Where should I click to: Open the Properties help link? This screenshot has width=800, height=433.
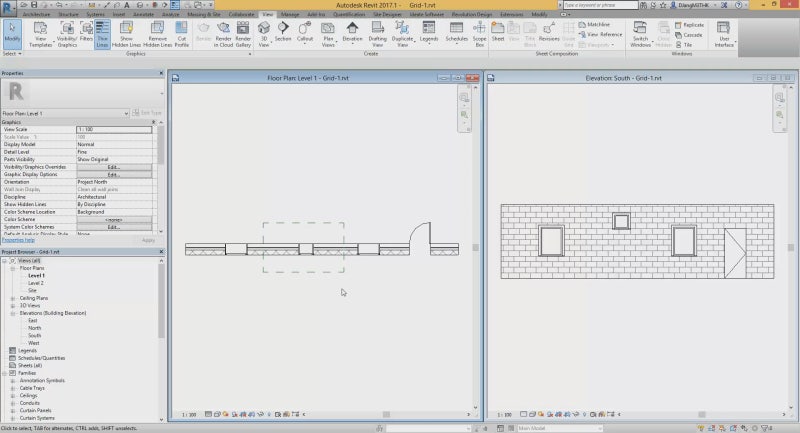tap(18, 240)
